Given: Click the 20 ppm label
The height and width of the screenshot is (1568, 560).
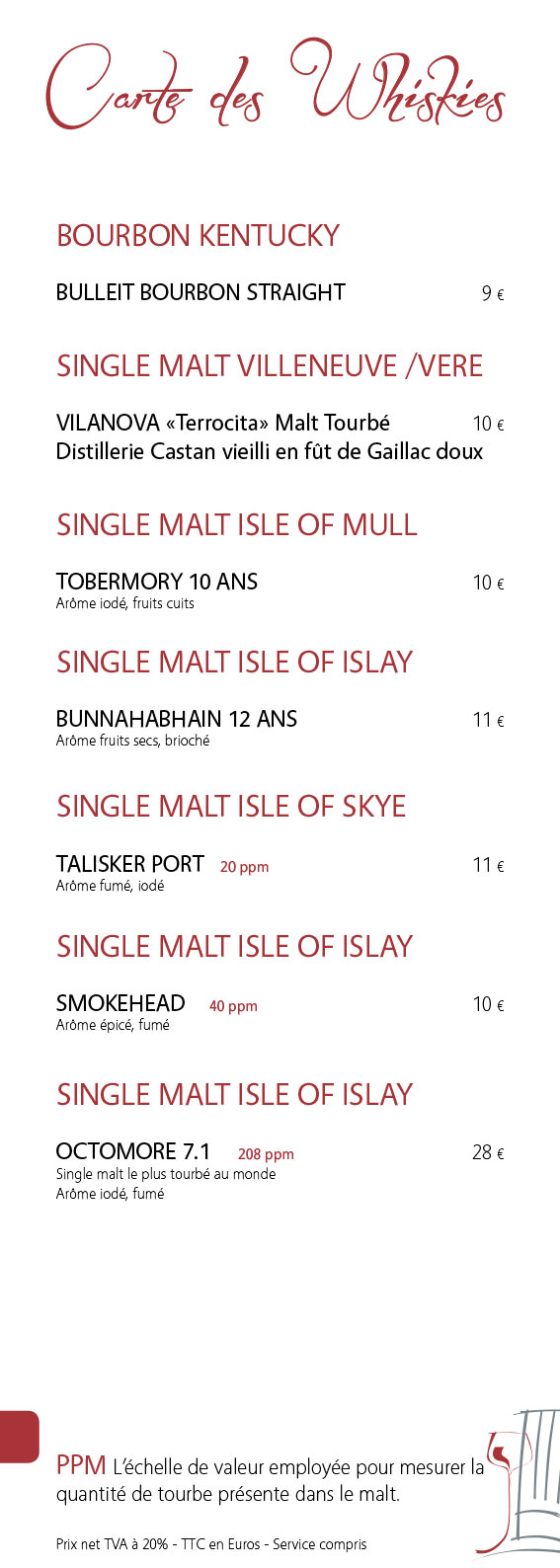Looking at the screenshot, I should click(x=244, y=867).
